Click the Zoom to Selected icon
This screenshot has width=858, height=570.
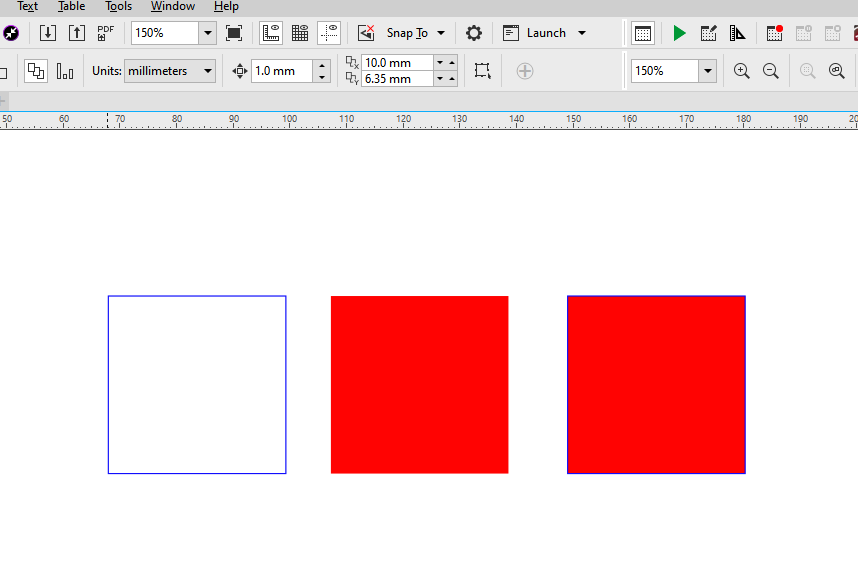pyautogui.click(x=807, y=71)
